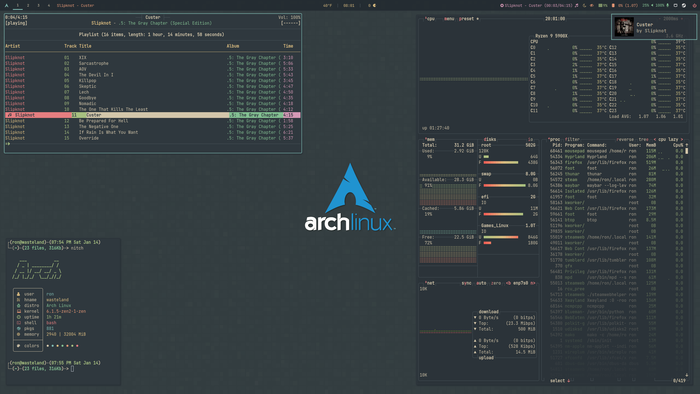Click the moon night-mode icon in top bar
This screenshot has width=700, height=394.
[x=585, y=5]
